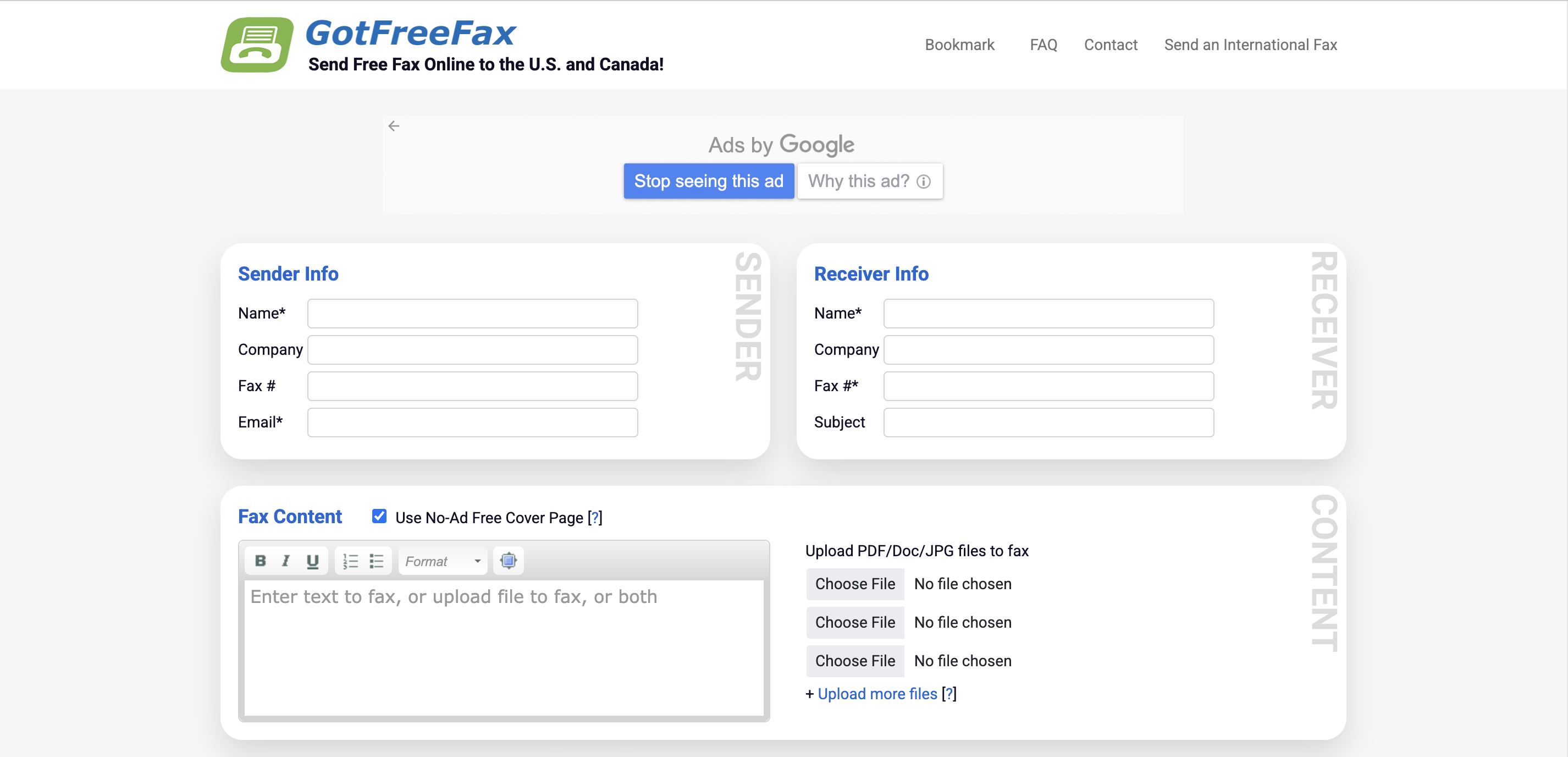The width and height of the screenshot is (1568, 757).
Task: Click the ad back arrow icon
Action: pos(394,126)
